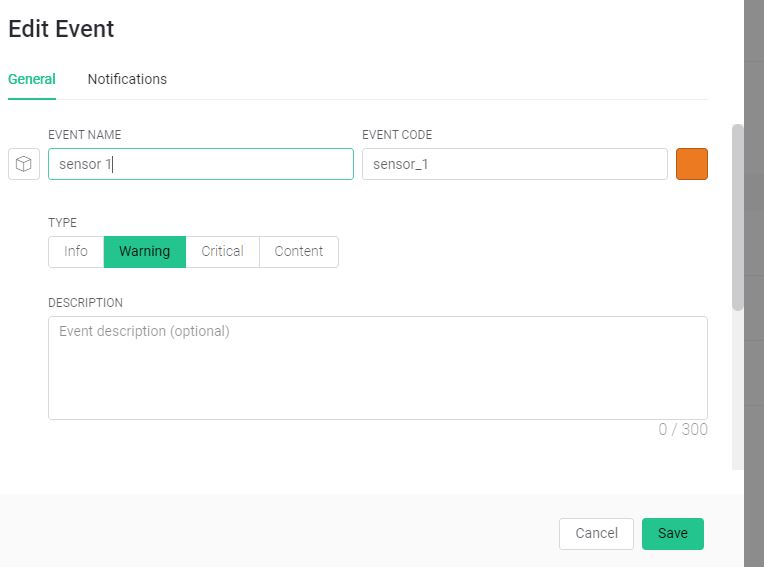
Task: Switch to the Notifications tab
Action: 127,79
